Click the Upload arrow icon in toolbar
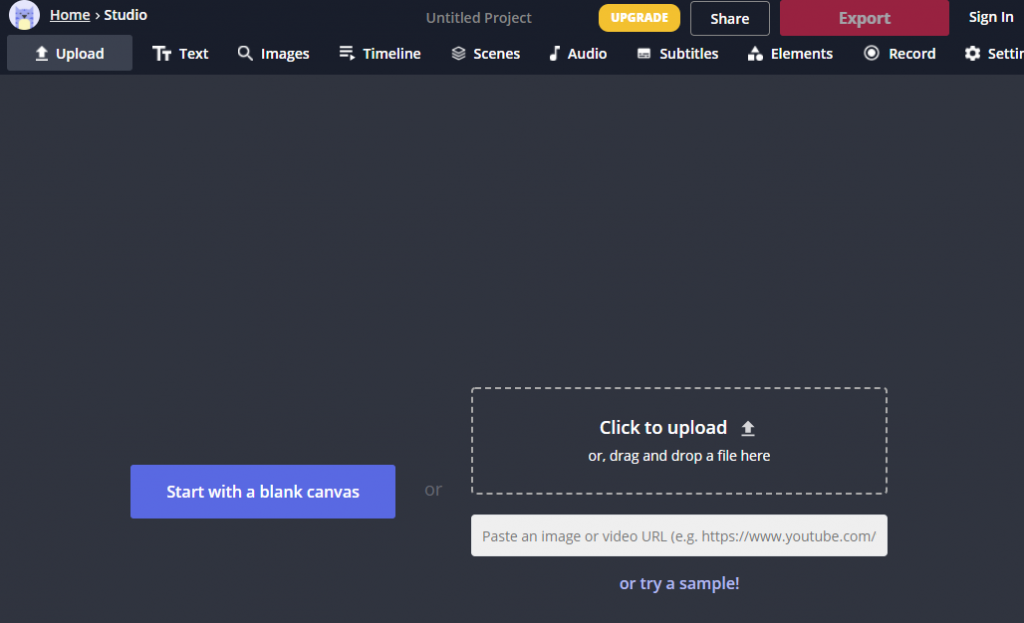 [x=42, y=54]
